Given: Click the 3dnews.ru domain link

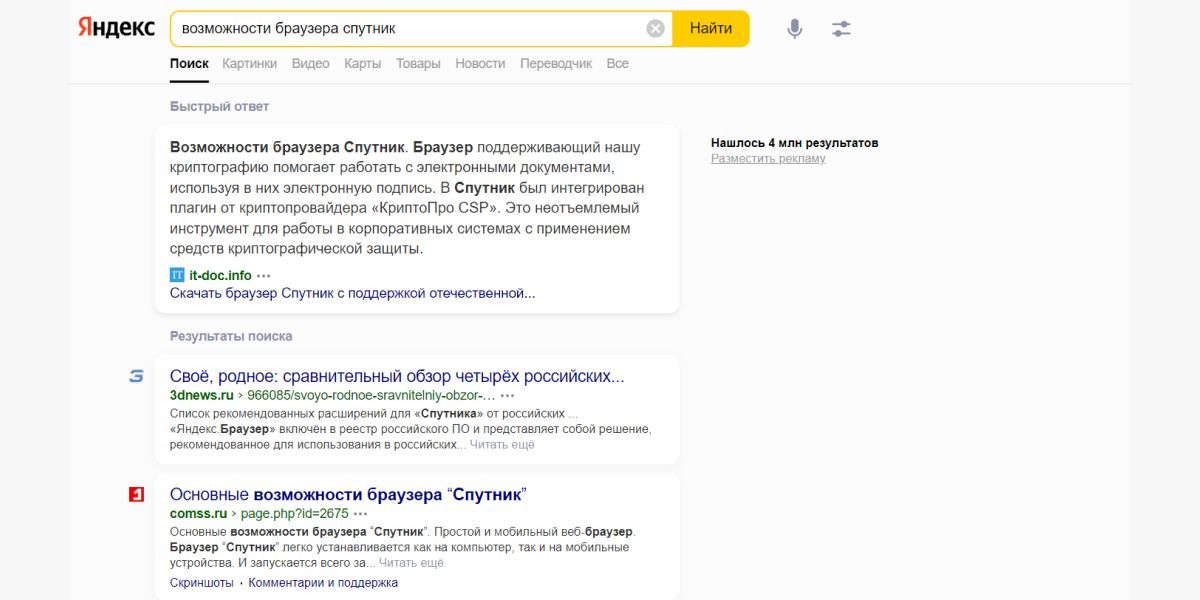Looking at the screenshot, I should [x=201, y=395].
